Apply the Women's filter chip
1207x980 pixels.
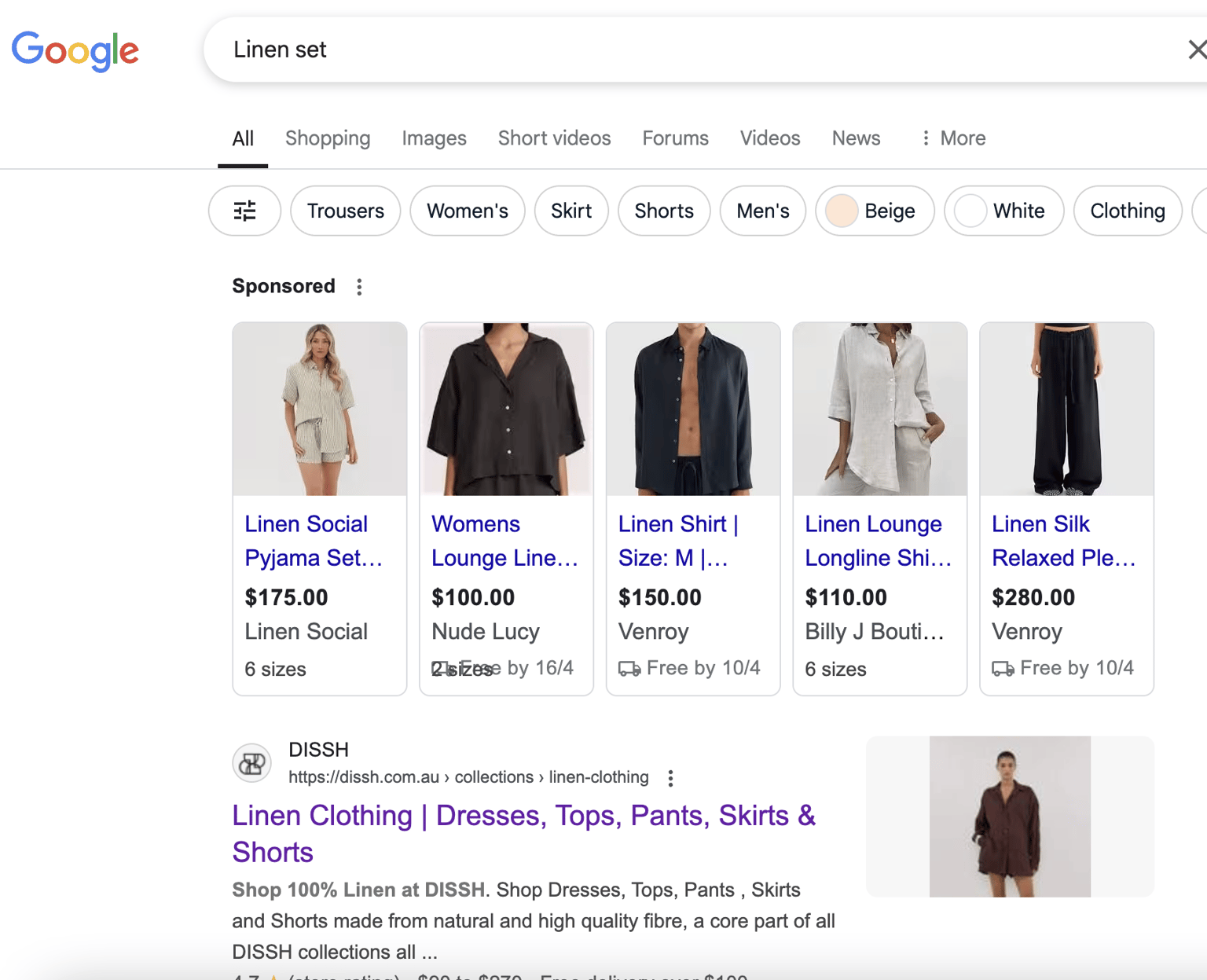(x=467, y=211)
